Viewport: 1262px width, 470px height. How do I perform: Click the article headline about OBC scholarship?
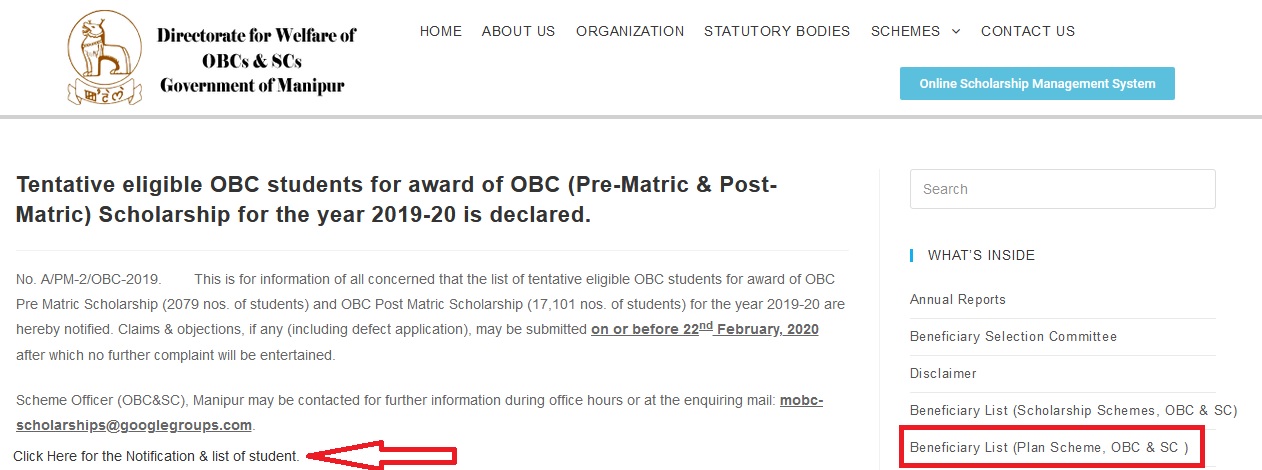pos(397,199)
